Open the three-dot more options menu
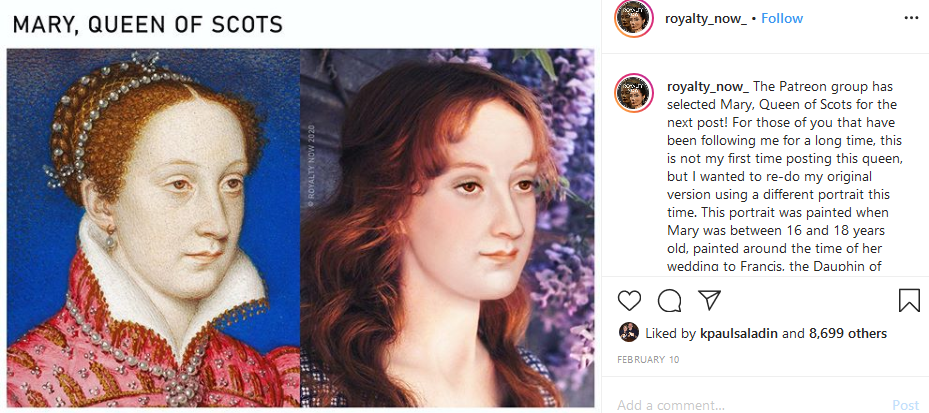Viewport: 929px width, 413px height. click(x=910, y=18)
